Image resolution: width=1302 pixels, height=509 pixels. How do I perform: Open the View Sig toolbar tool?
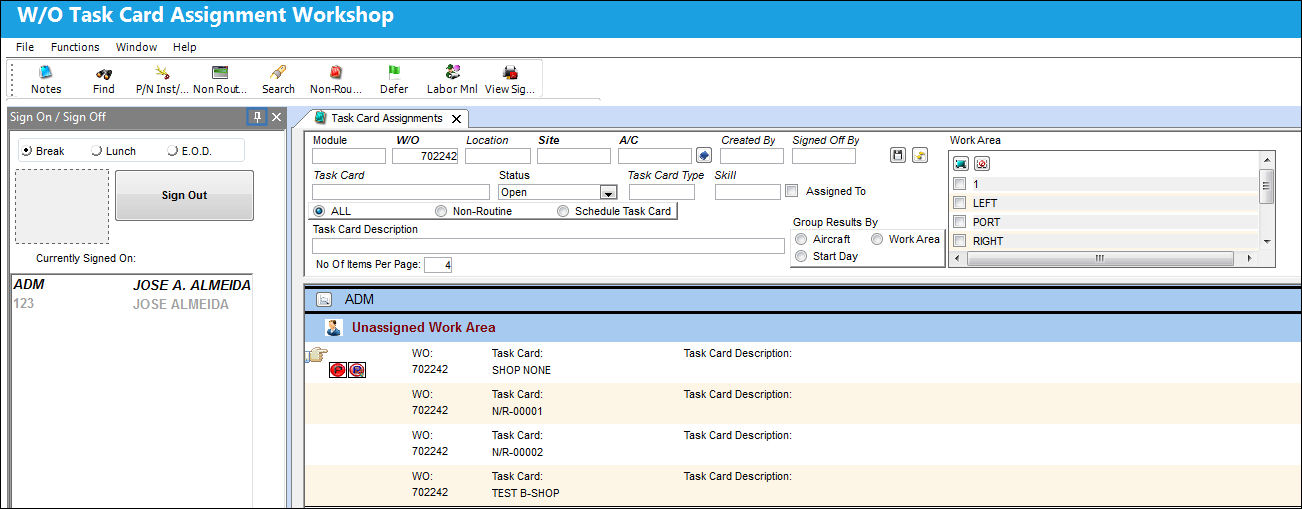pyautogui.click(x=510, y=80)
